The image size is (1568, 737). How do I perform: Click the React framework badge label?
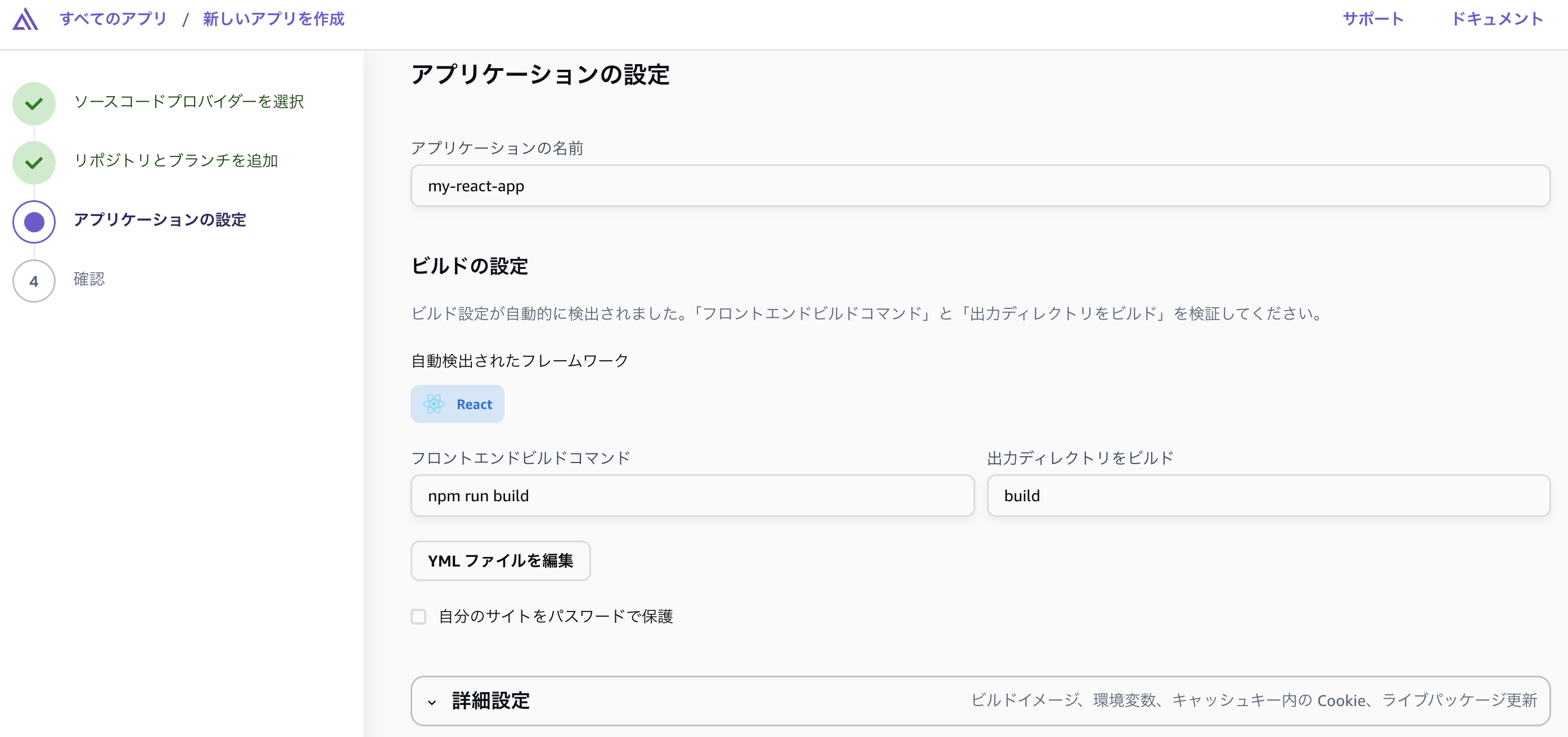coord(474,405)
